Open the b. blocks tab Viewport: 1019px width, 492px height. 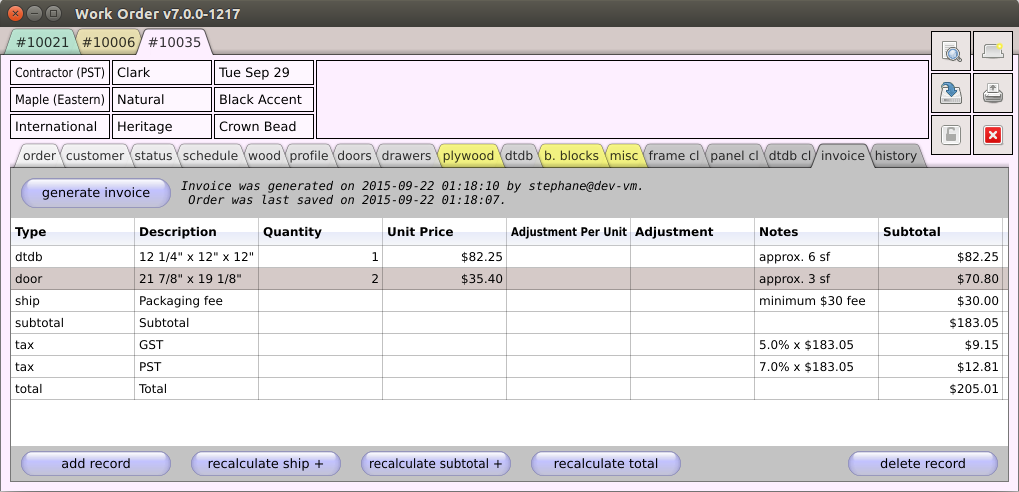point(571,155)
